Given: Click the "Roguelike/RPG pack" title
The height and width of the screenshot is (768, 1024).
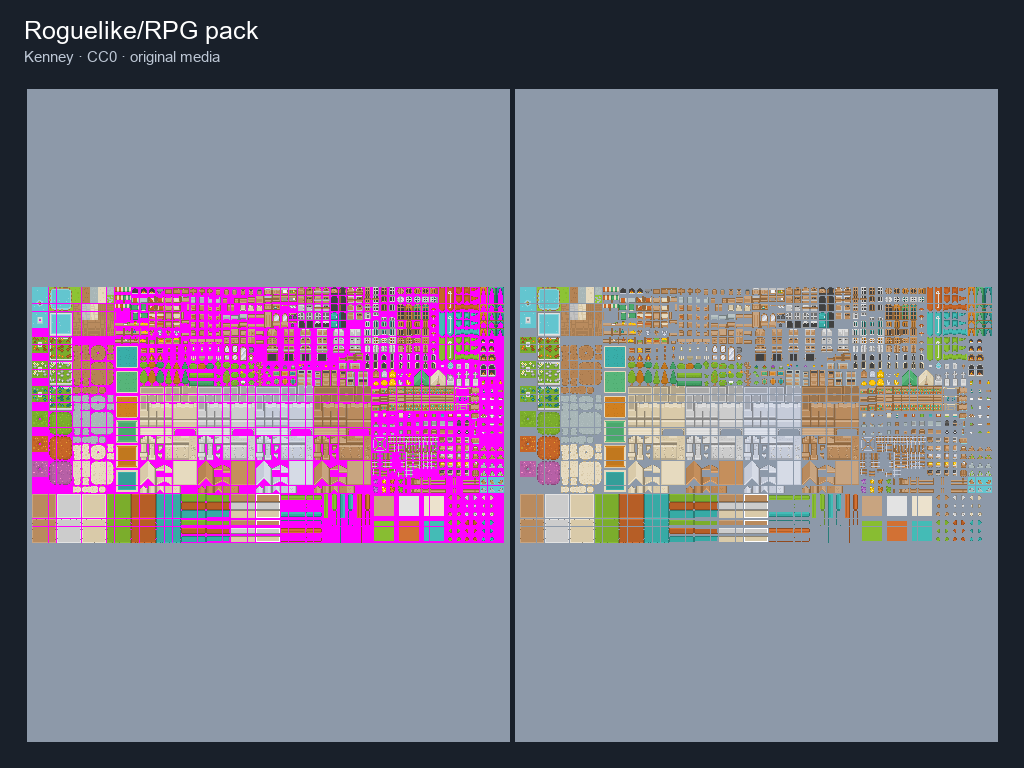Looking at the screenshot, I should [141, 31].
